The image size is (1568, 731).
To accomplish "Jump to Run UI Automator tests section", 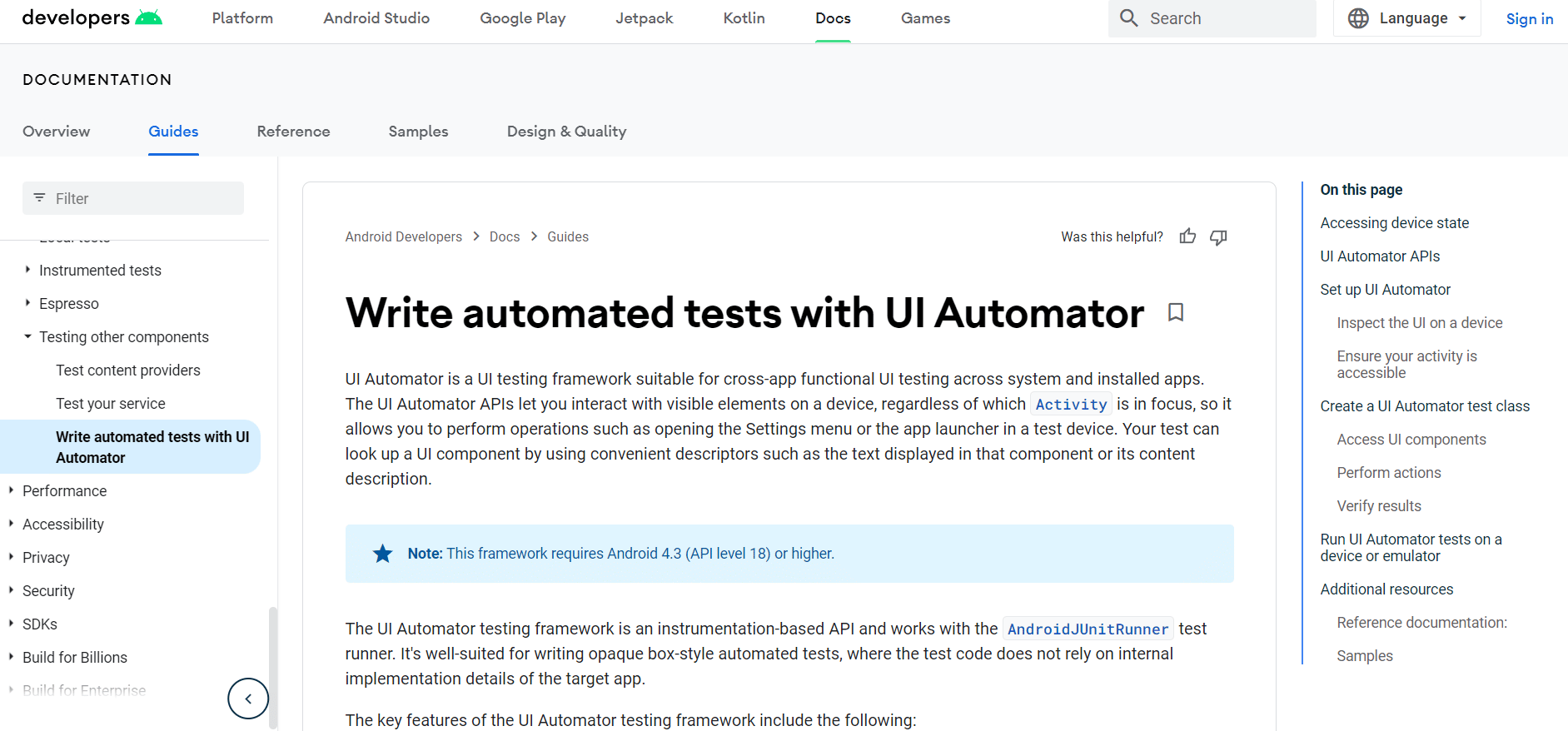I will click(1411, 547).
